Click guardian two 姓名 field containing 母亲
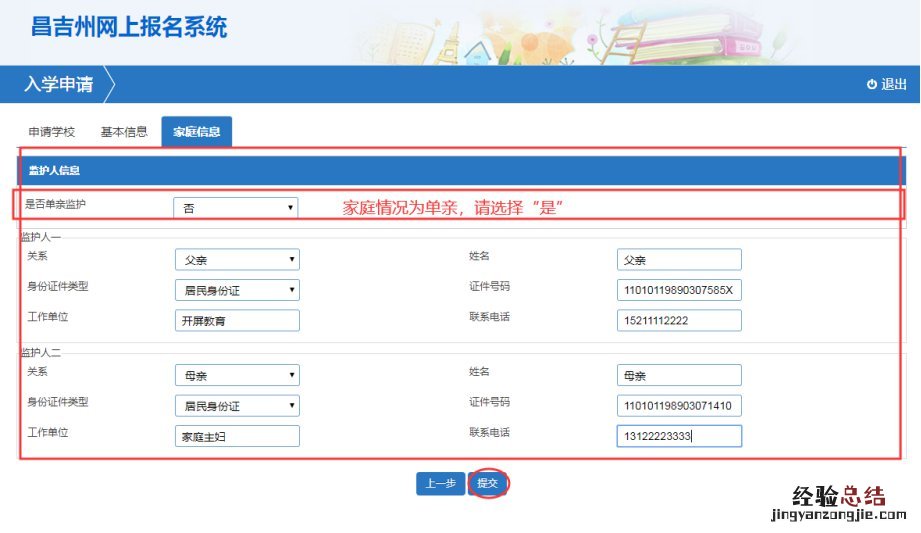The image size is (921, 533). click(x=679, y=376)
